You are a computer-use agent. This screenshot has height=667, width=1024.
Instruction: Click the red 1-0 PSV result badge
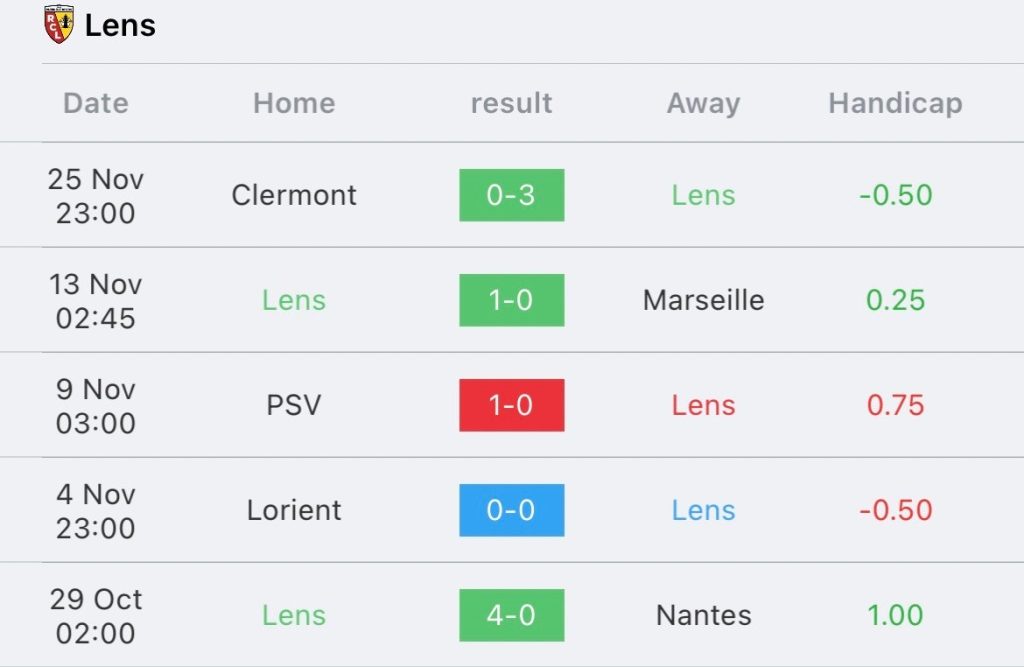click(x=511, y=405)
